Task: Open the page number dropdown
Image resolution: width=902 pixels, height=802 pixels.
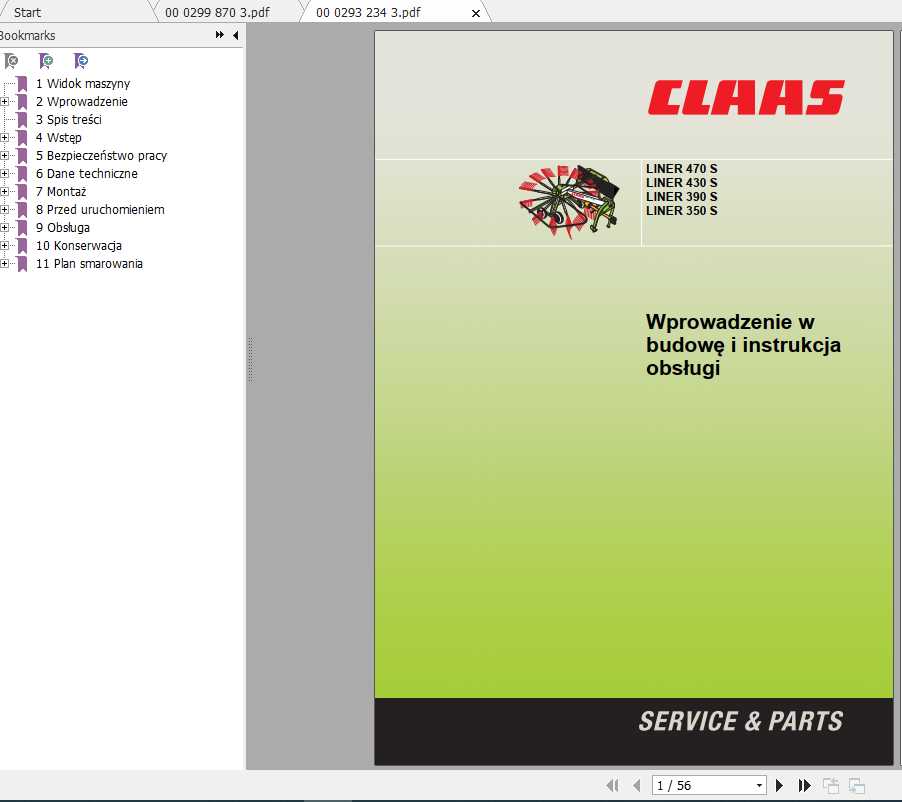Action: coord(757,785)
